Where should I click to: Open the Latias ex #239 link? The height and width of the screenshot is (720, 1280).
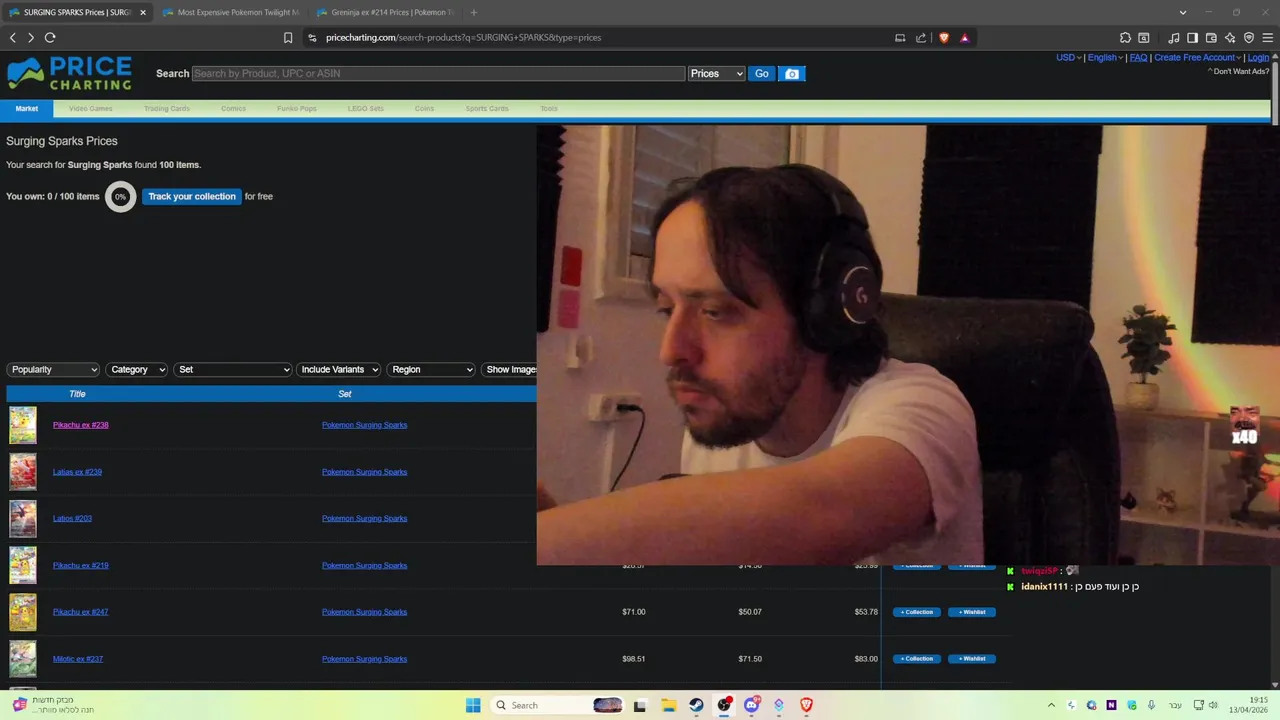[77, 472]
